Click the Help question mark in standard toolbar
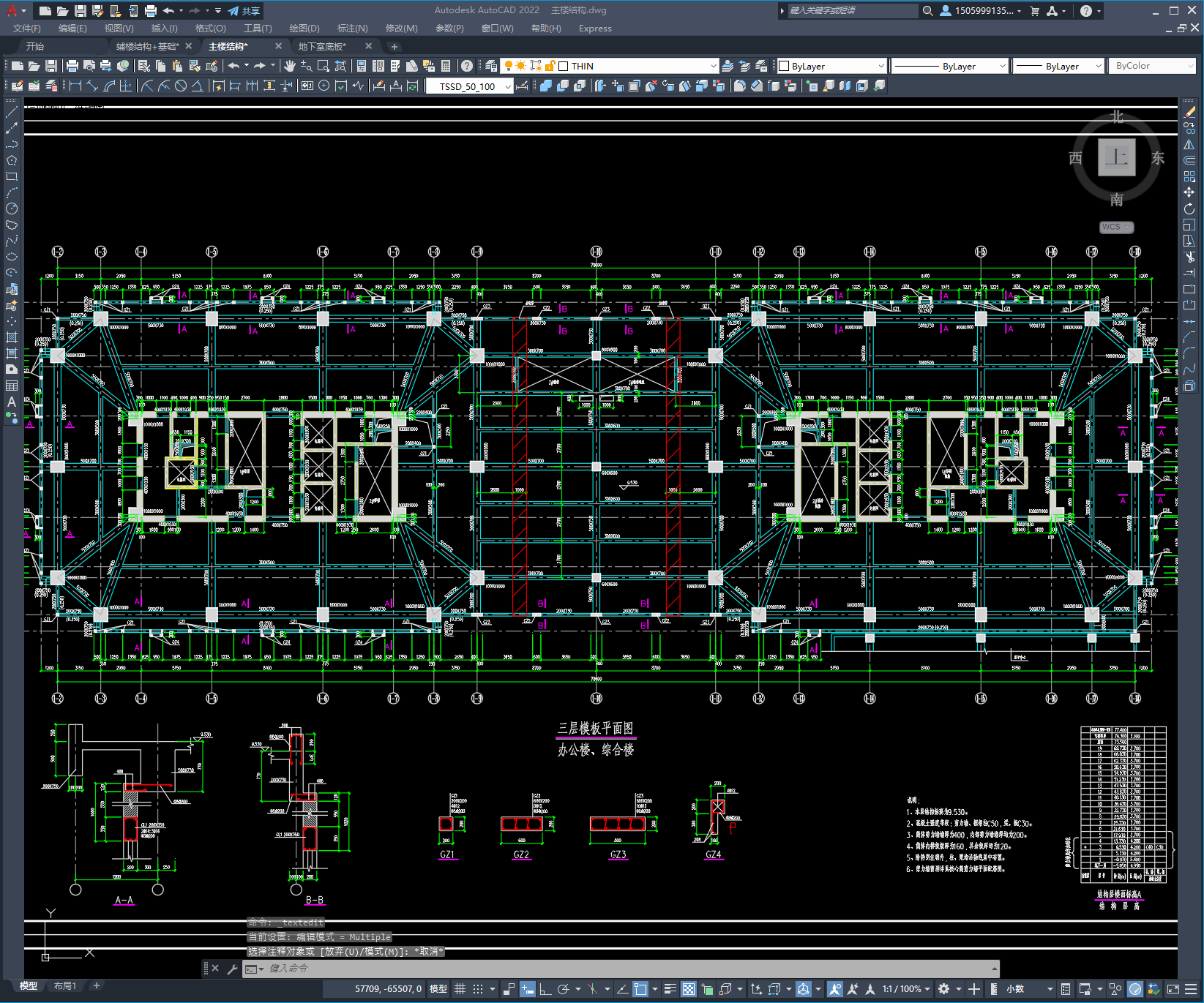This screenshot has width=1204, height=1003. [x=467, y=66]
